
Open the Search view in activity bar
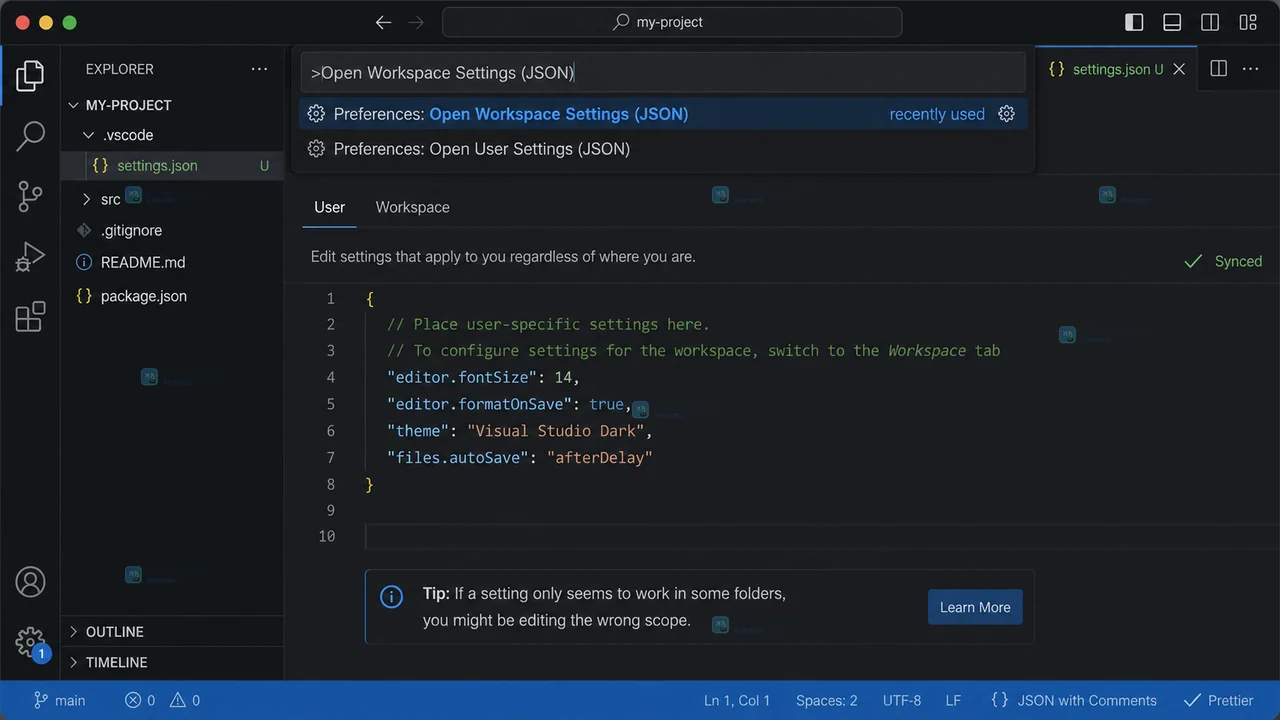30,136
